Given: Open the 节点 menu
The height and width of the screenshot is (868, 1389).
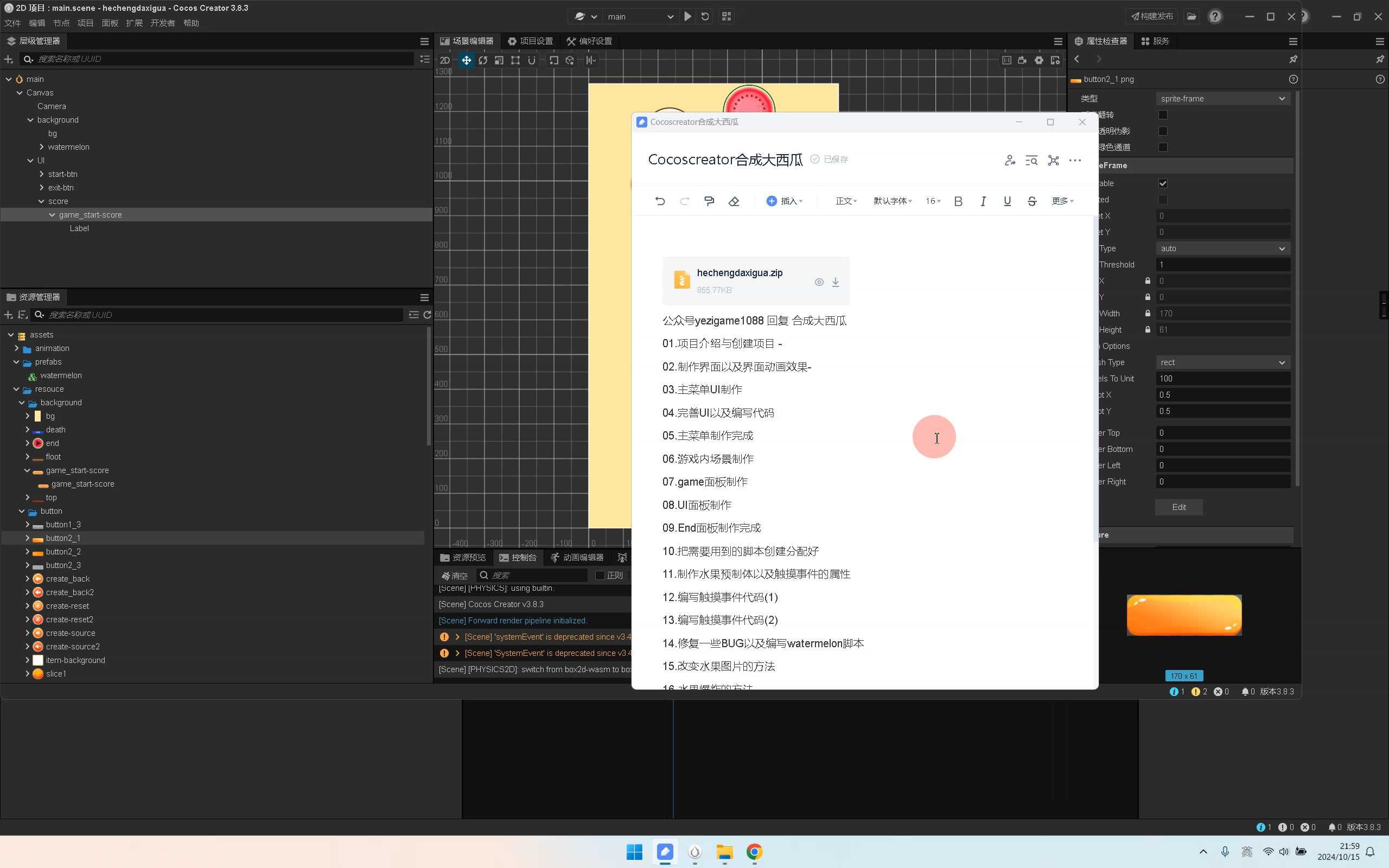Looking at the screenshot, I should (61, 23).
